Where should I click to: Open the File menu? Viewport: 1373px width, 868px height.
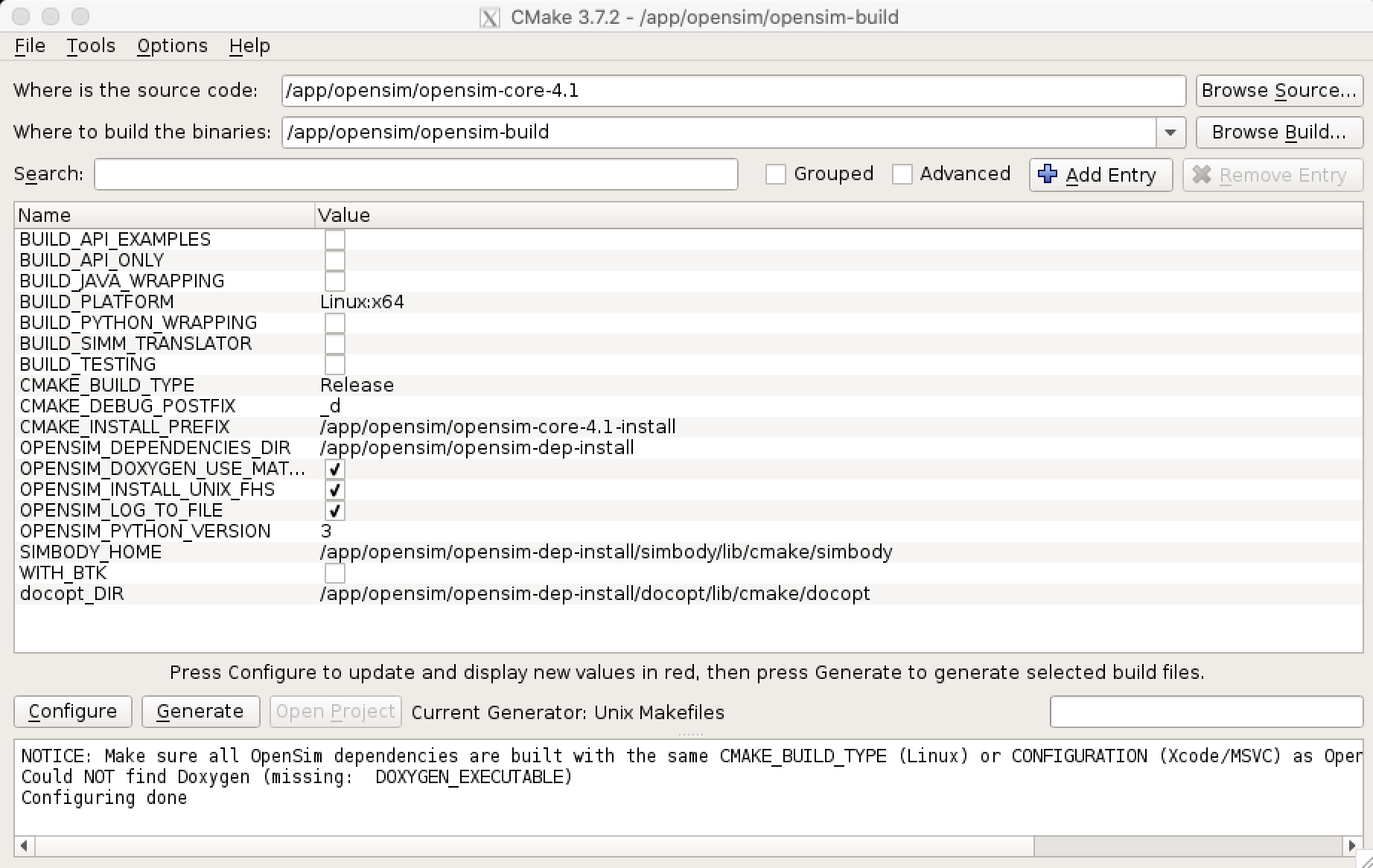click(x=29, y=45)
